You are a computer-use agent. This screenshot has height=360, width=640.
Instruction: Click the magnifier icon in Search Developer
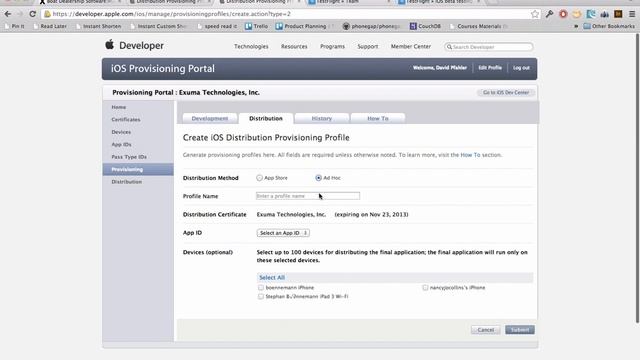pos(449,47)
